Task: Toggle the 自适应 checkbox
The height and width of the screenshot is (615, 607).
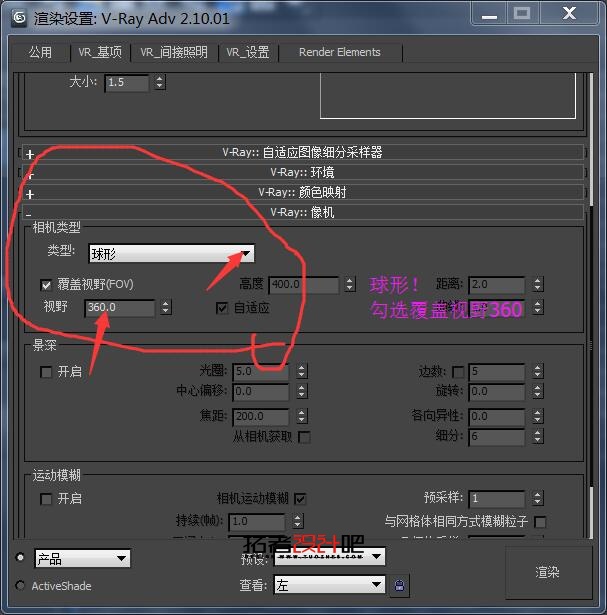Action: coord(222,308)
